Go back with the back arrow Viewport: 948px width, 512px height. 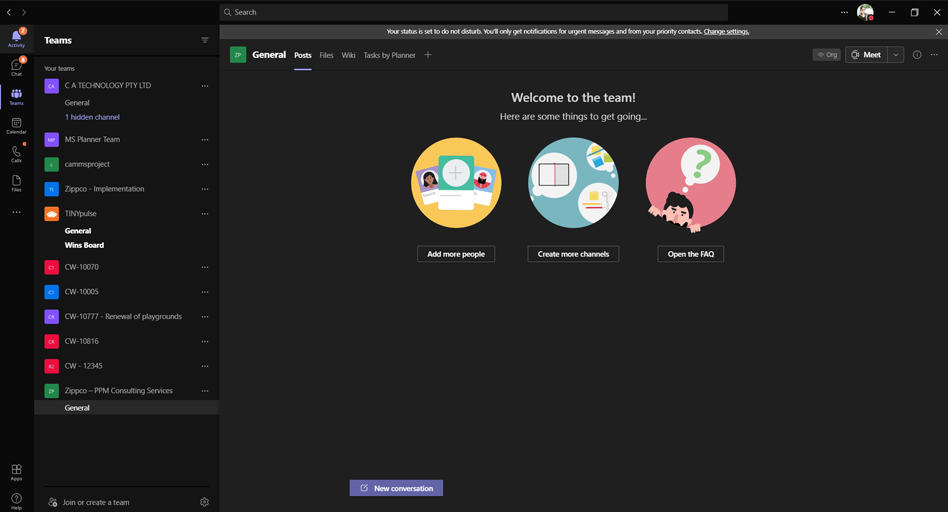pyautogui.click(x=8, y=12)
